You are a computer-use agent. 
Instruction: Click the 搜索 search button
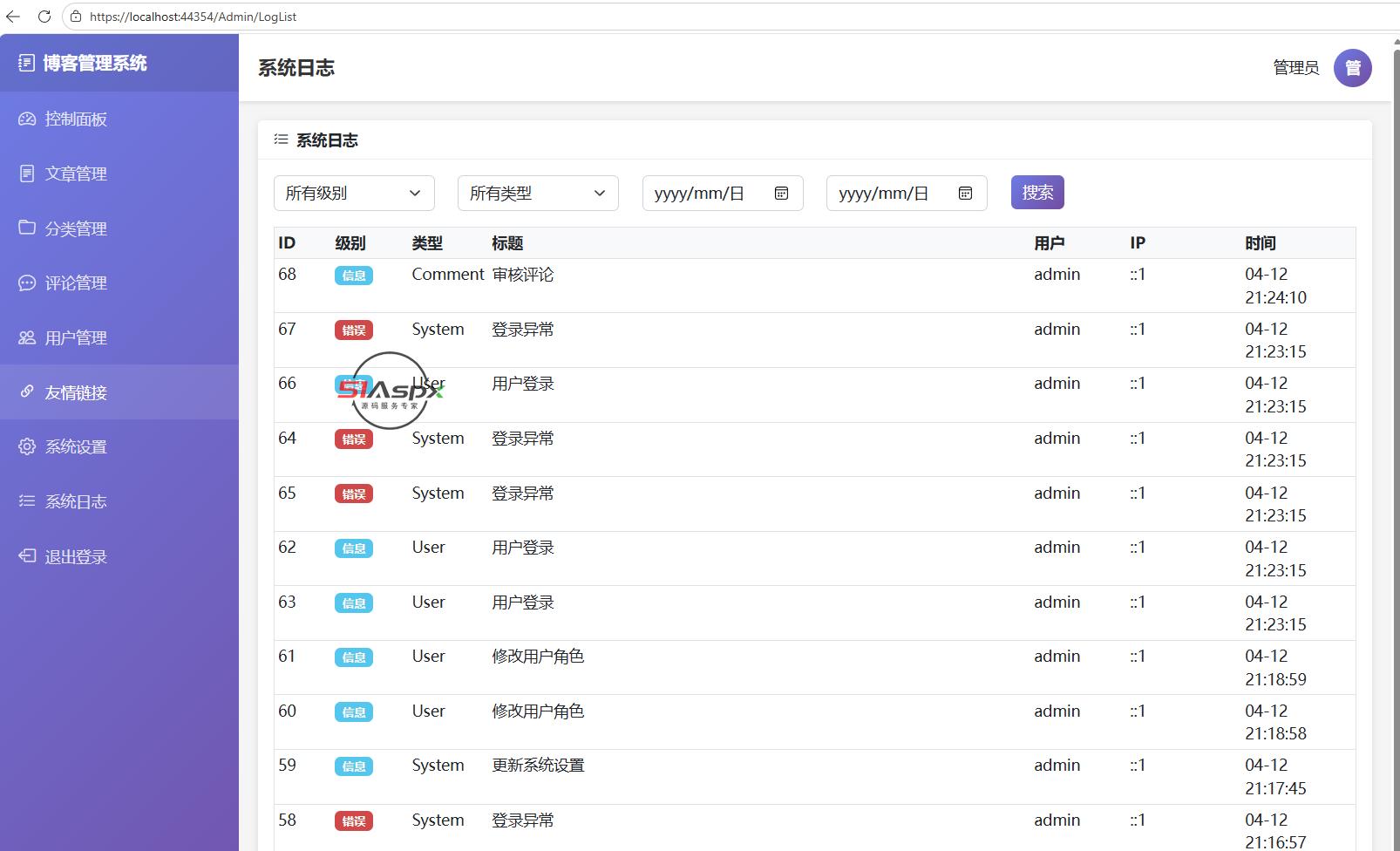coord(1037,192)
